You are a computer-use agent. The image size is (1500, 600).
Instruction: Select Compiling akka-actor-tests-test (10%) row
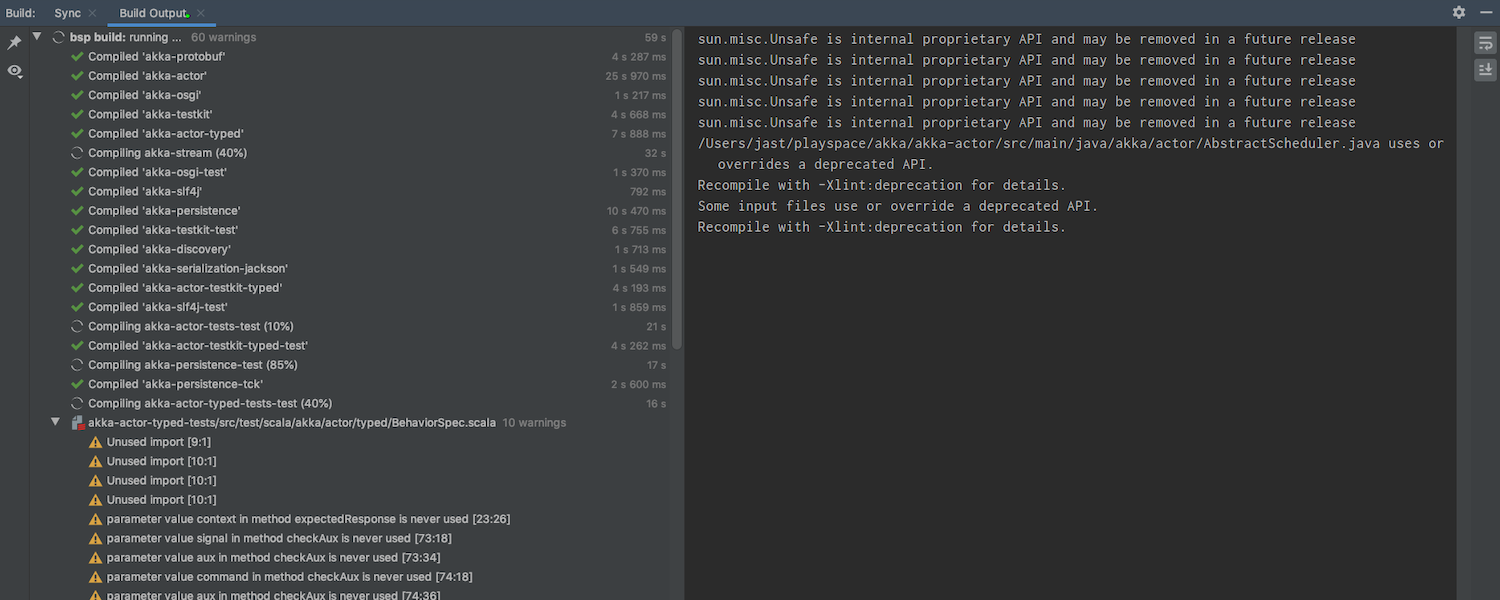(350, 326)
